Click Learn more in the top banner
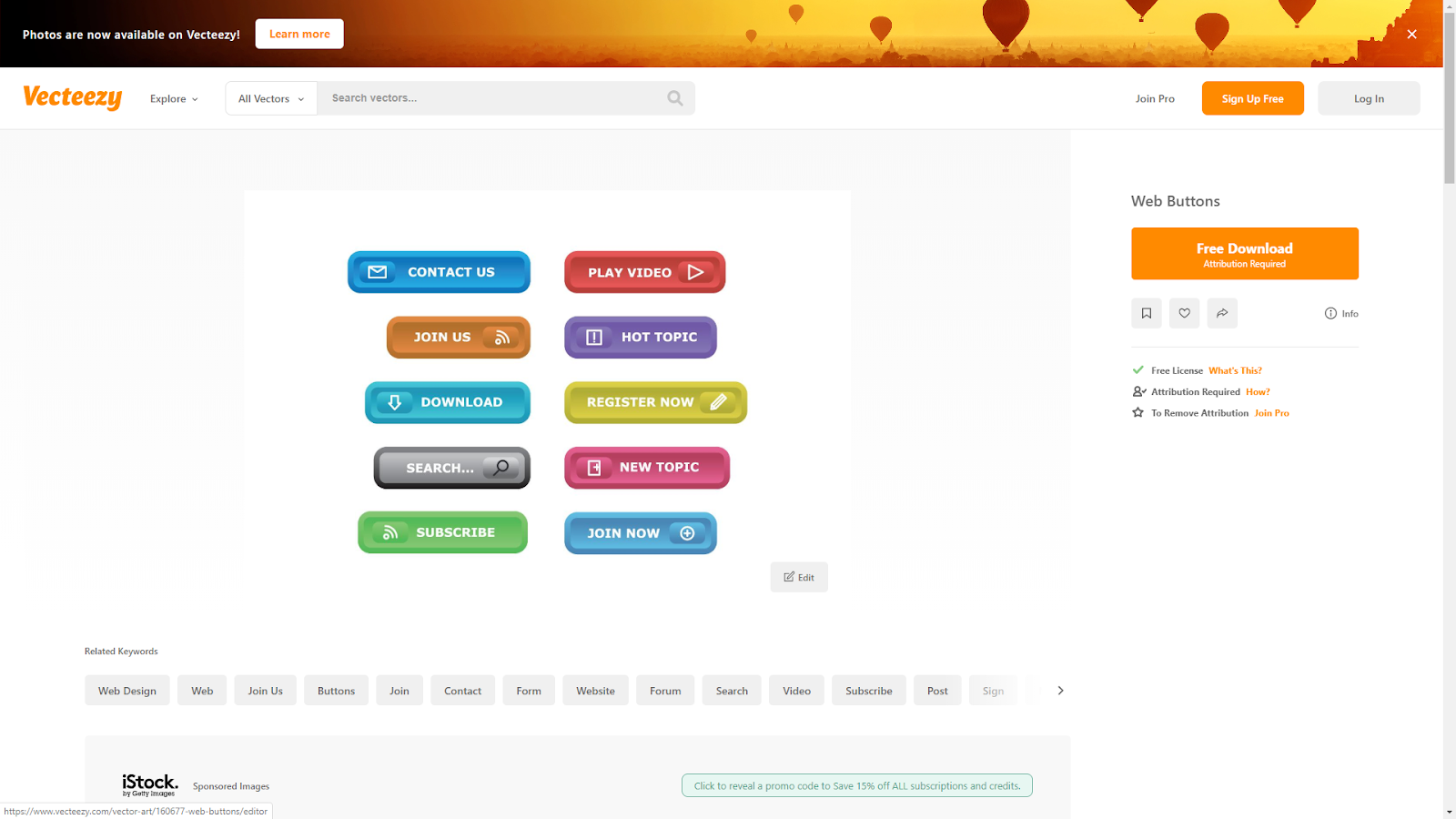The width and height of the screenshot is (1456, 819). 298,34
